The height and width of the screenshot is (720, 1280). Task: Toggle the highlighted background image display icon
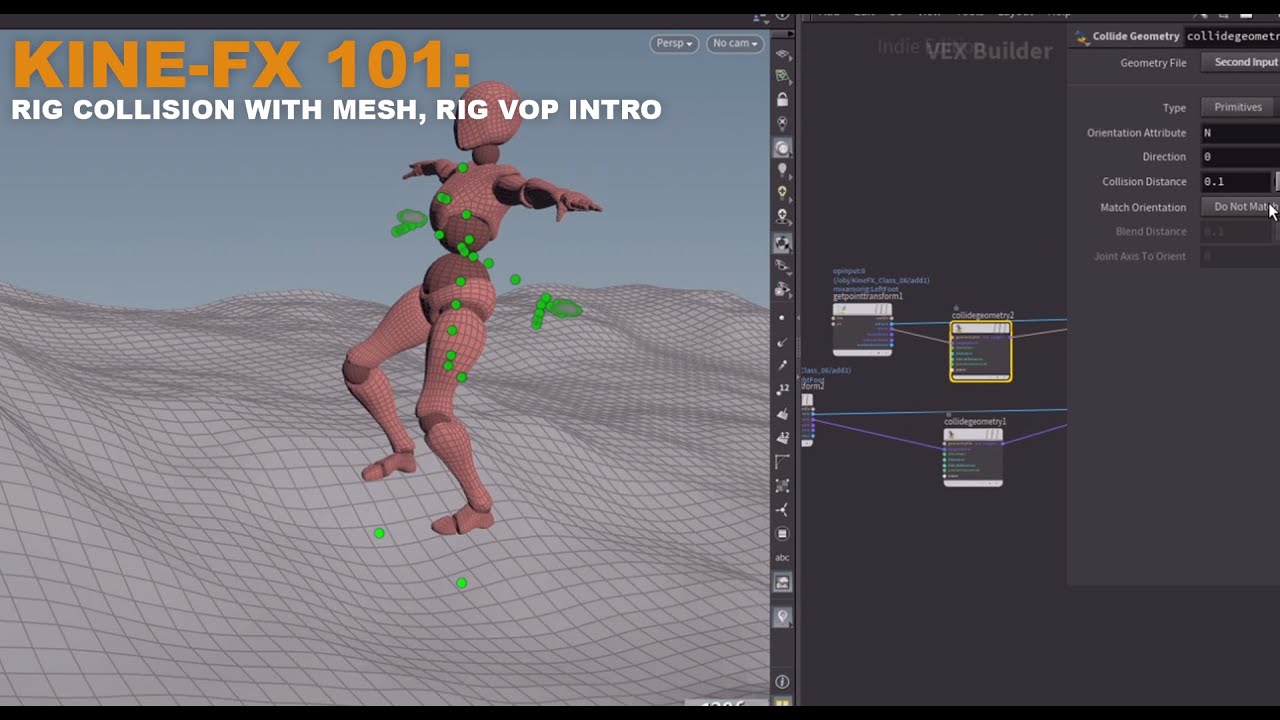coord(783,582)
